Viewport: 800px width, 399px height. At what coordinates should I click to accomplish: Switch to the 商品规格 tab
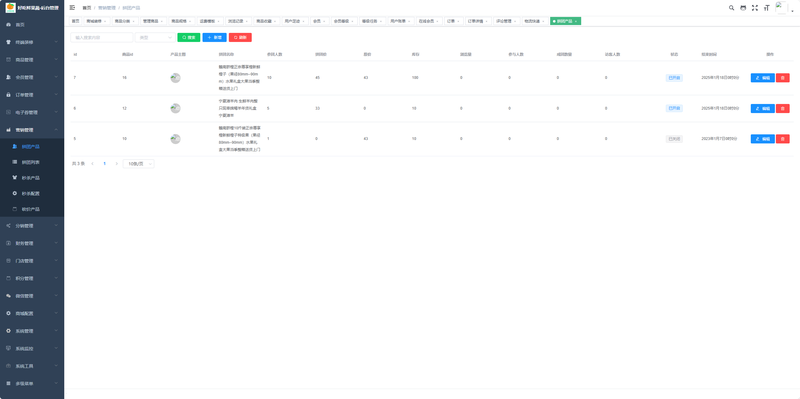coord(181,21)
